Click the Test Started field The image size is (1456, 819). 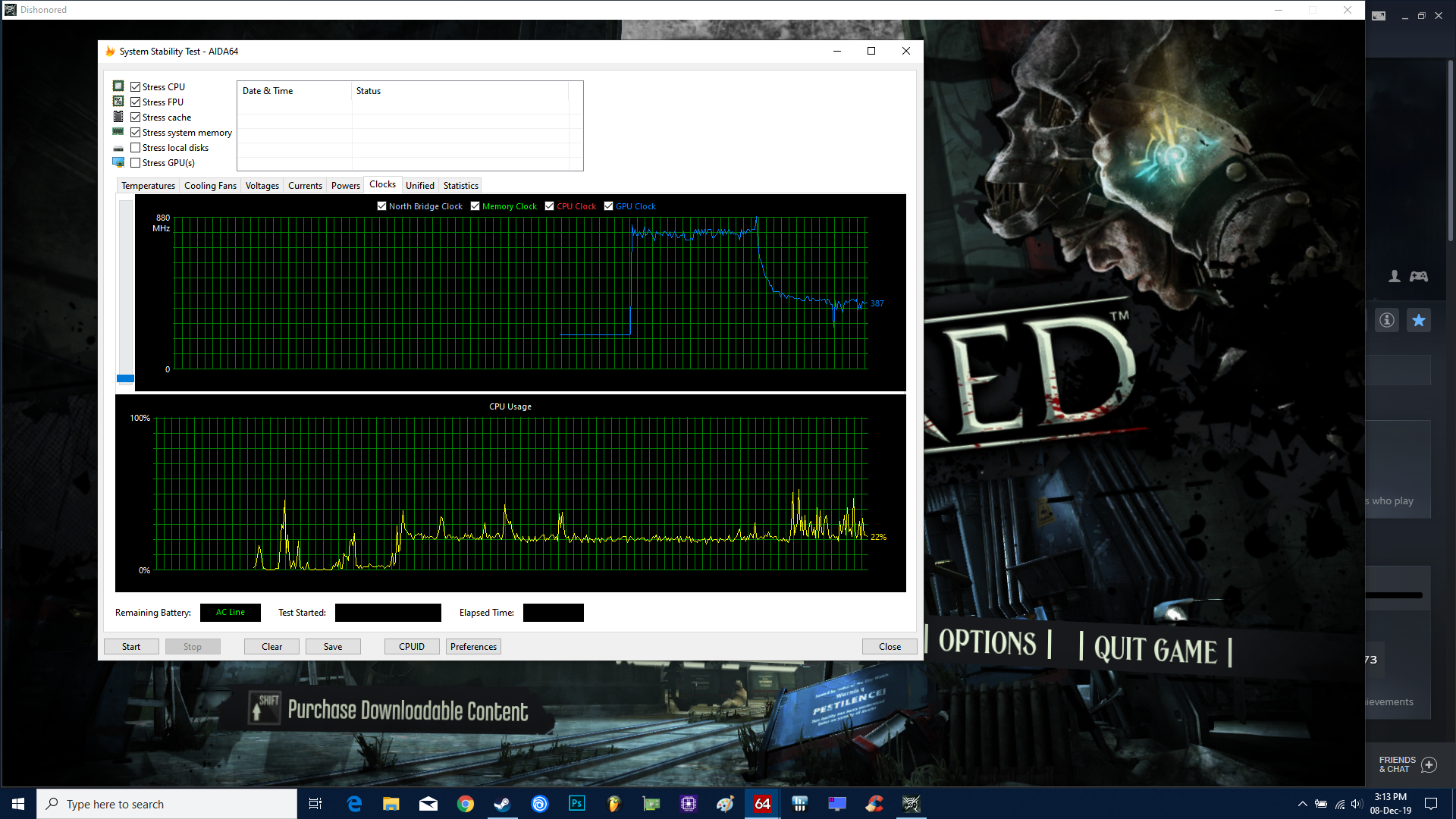click(388, 613)
